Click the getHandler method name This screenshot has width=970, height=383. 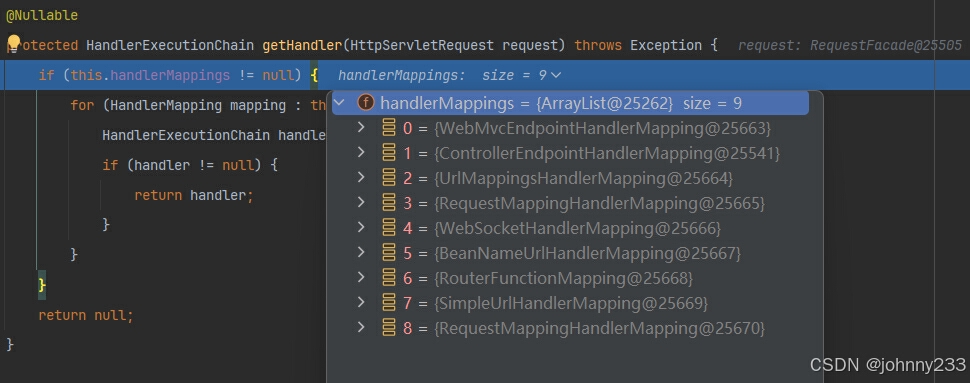click(x=302, y=45)
